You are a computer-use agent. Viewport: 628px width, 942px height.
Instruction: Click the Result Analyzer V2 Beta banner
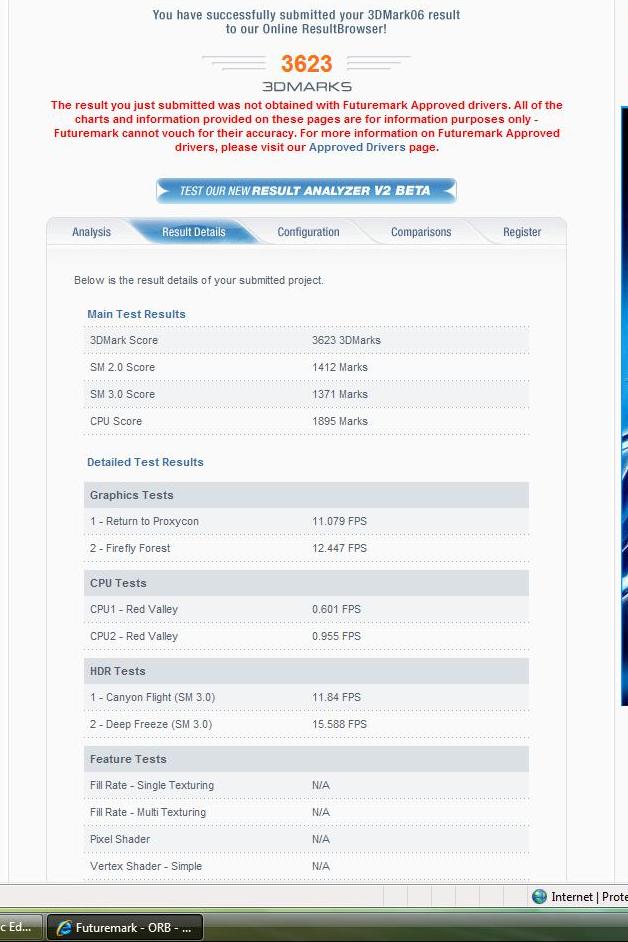(x=306, y=190)
